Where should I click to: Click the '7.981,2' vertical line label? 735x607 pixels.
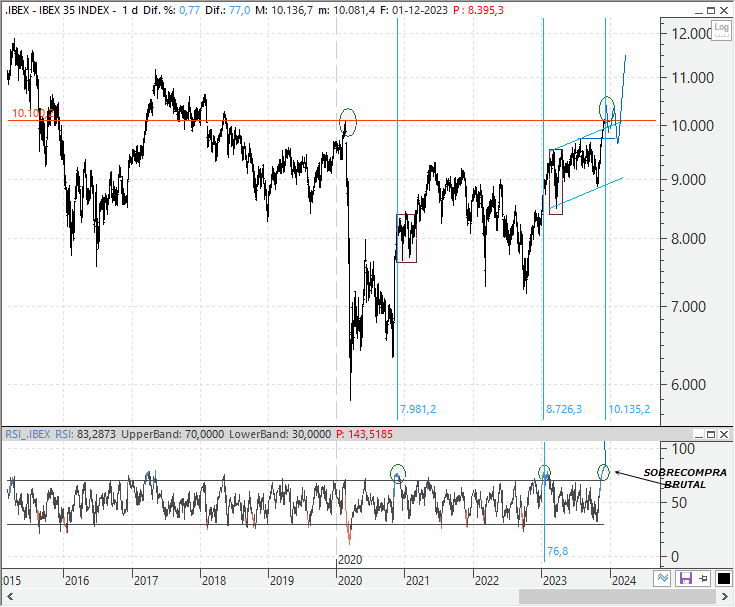418,409
